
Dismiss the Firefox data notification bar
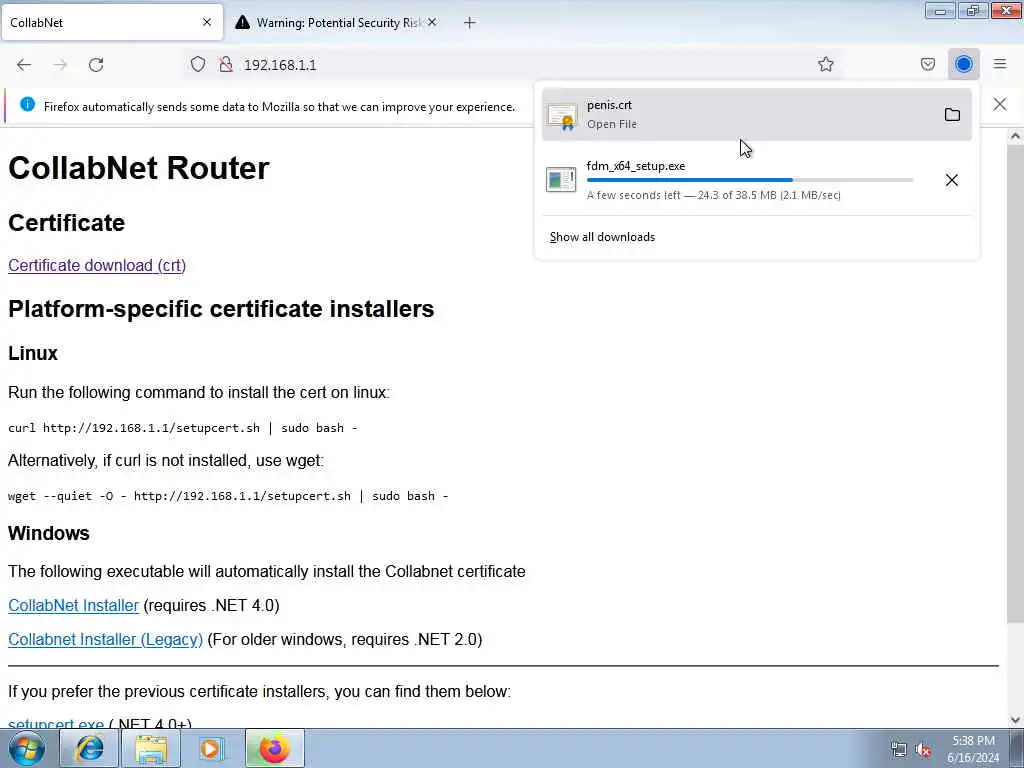coord(1000,104)
